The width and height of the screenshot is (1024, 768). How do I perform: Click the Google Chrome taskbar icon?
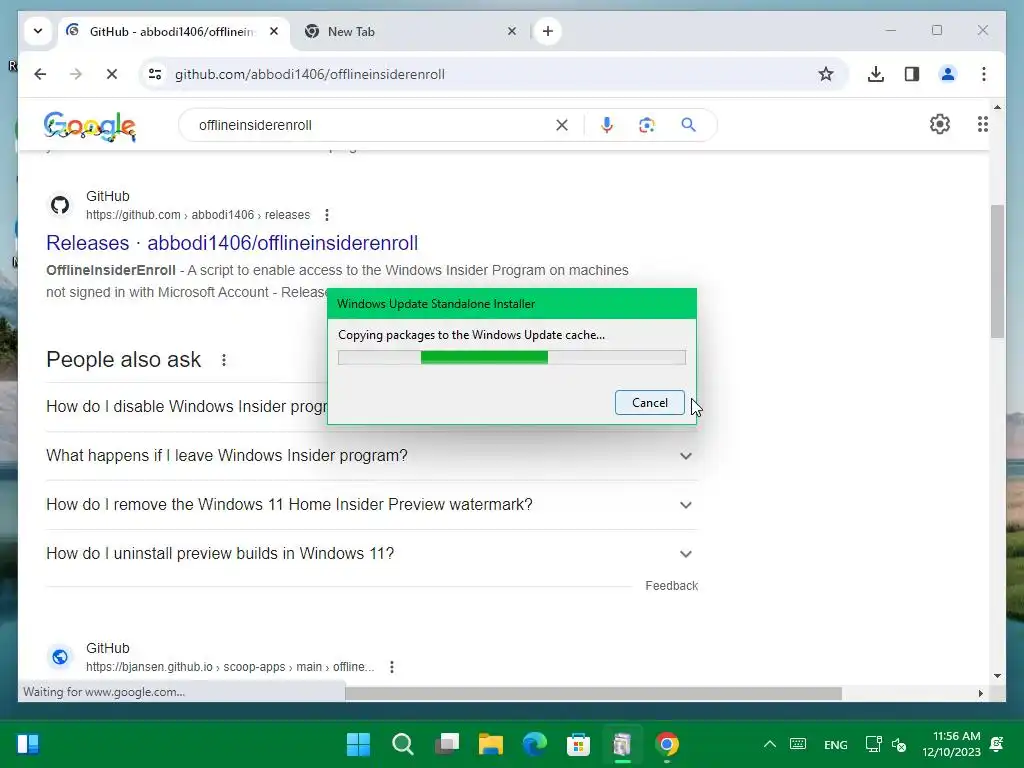pos(666,744)
